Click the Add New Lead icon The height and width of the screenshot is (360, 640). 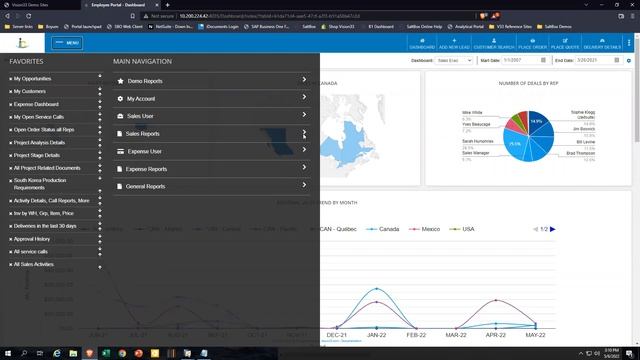[x=454, y=43]
